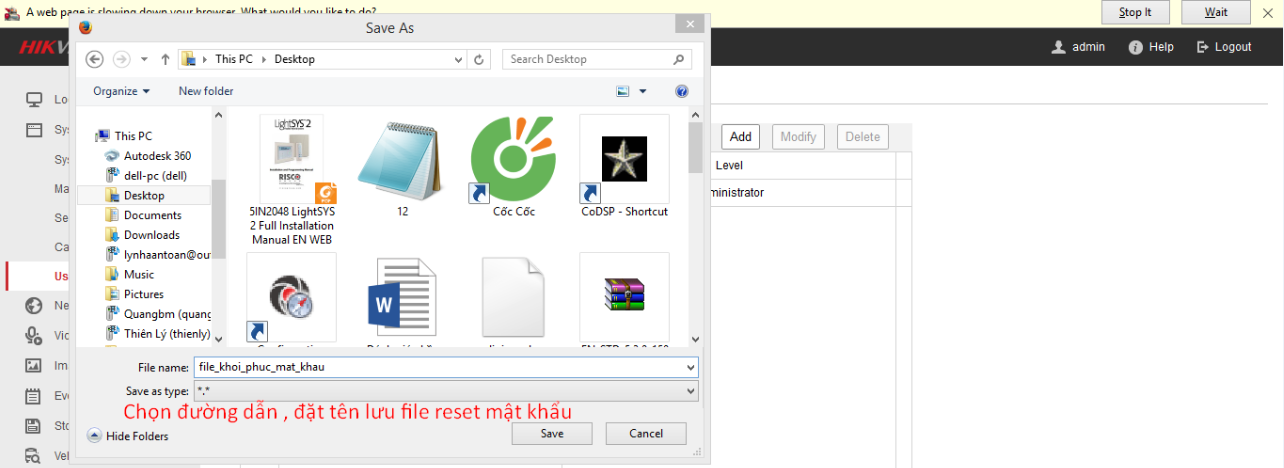Click the Search Desktop field

click(590, 59)
